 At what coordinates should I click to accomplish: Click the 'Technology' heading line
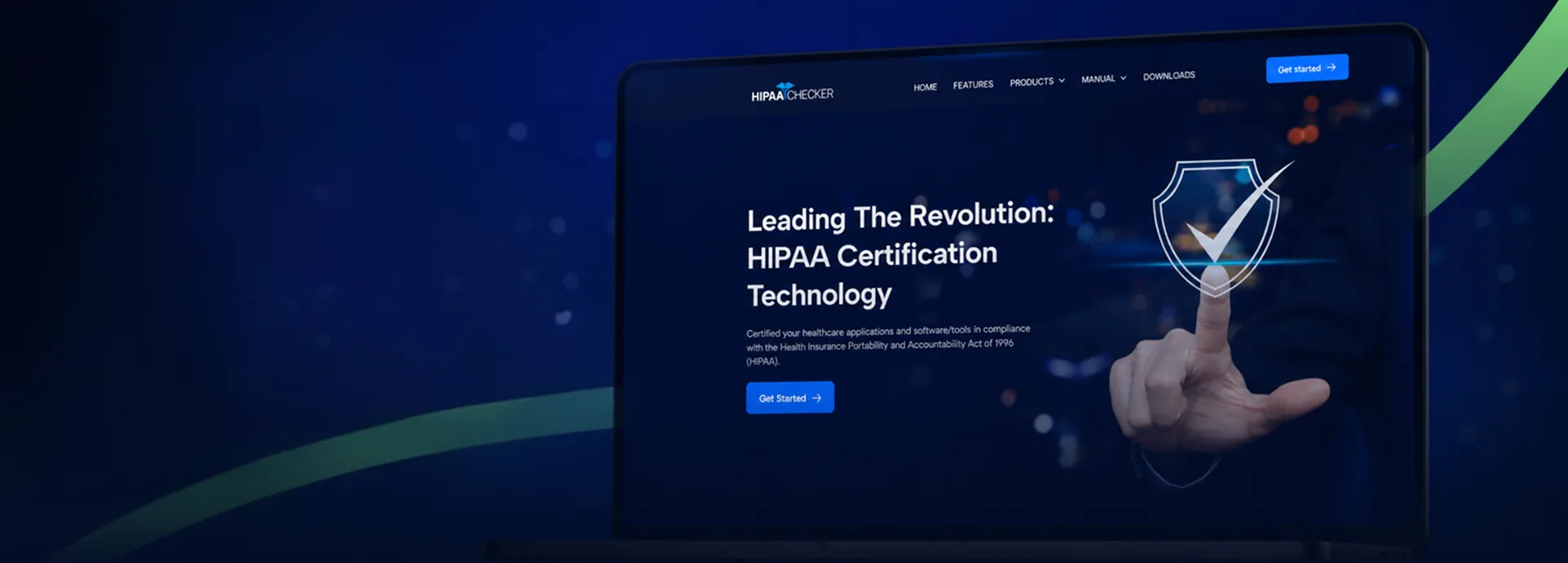819,294
